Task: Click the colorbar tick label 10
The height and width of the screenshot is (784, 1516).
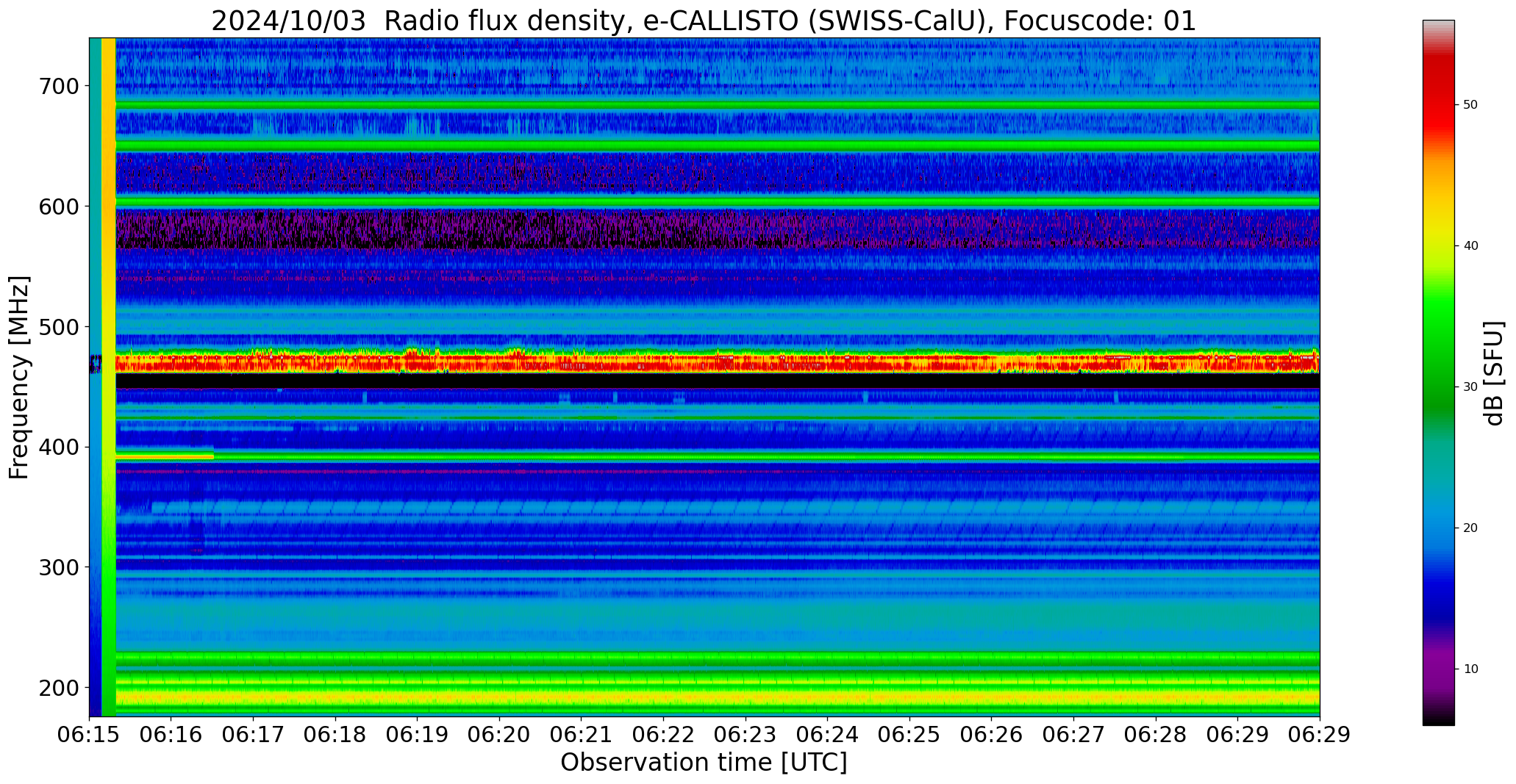Action: [1470, 669]
